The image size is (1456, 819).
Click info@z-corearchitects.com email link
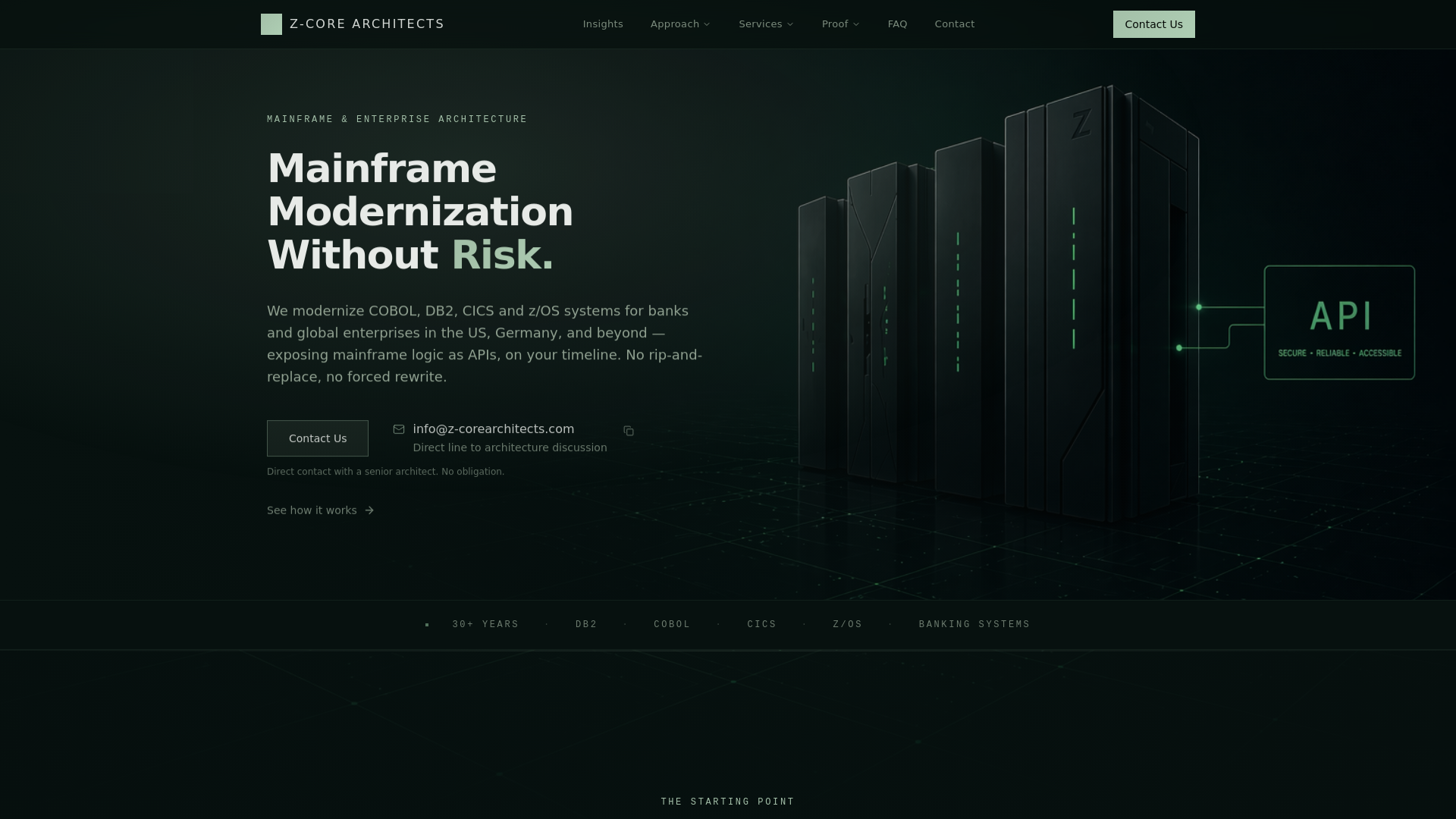(x=494, y=429)
